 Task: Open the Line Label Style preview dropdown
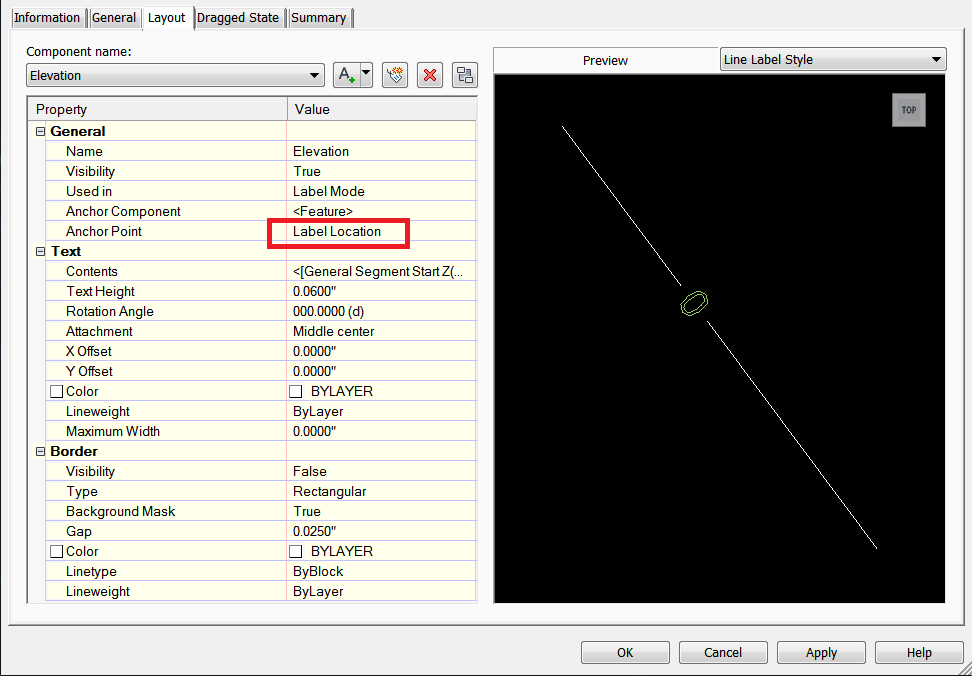pos(938,58)
